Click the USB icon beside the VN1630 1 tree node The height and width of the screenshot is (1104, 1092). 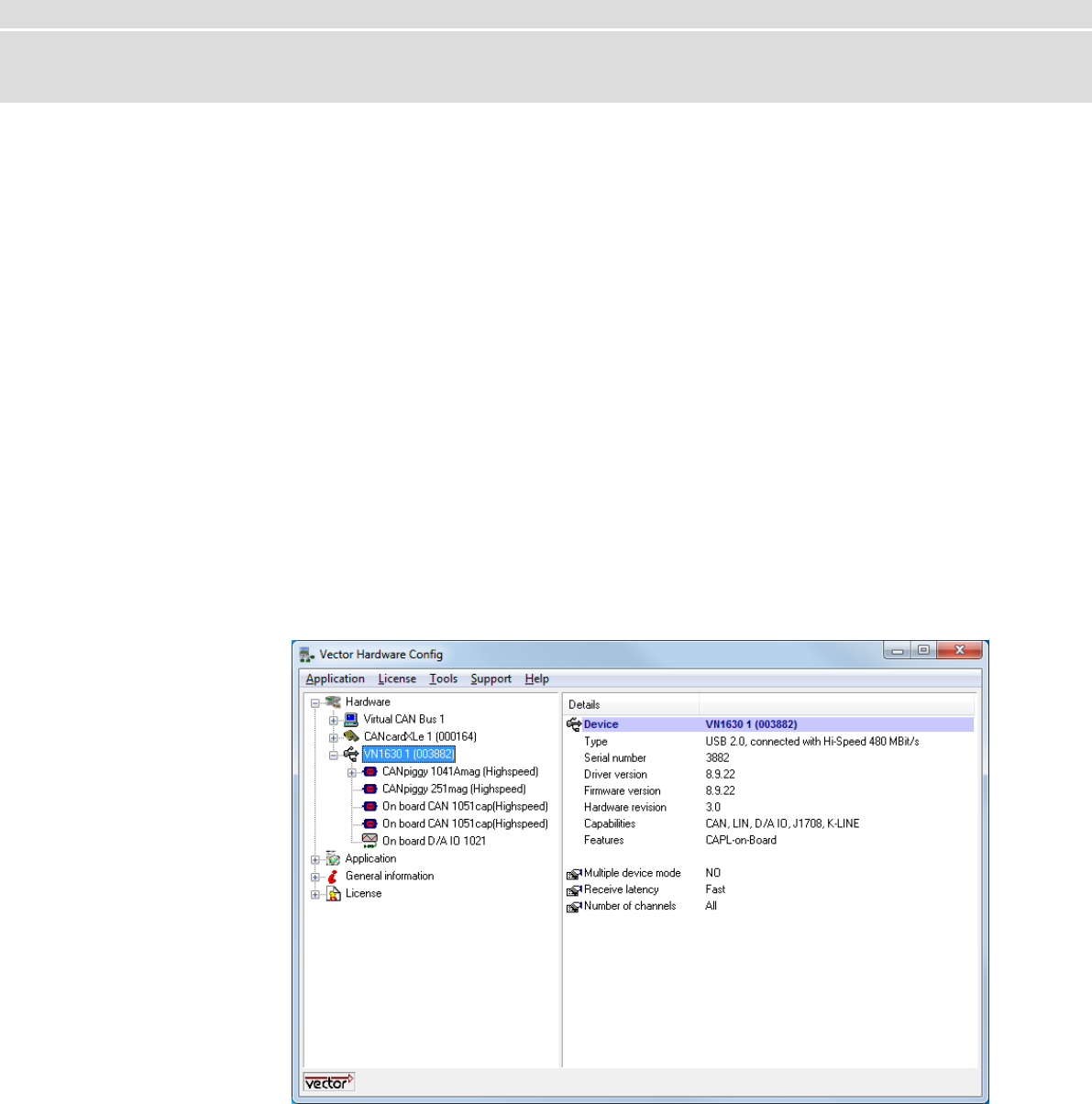coord(351,754)
